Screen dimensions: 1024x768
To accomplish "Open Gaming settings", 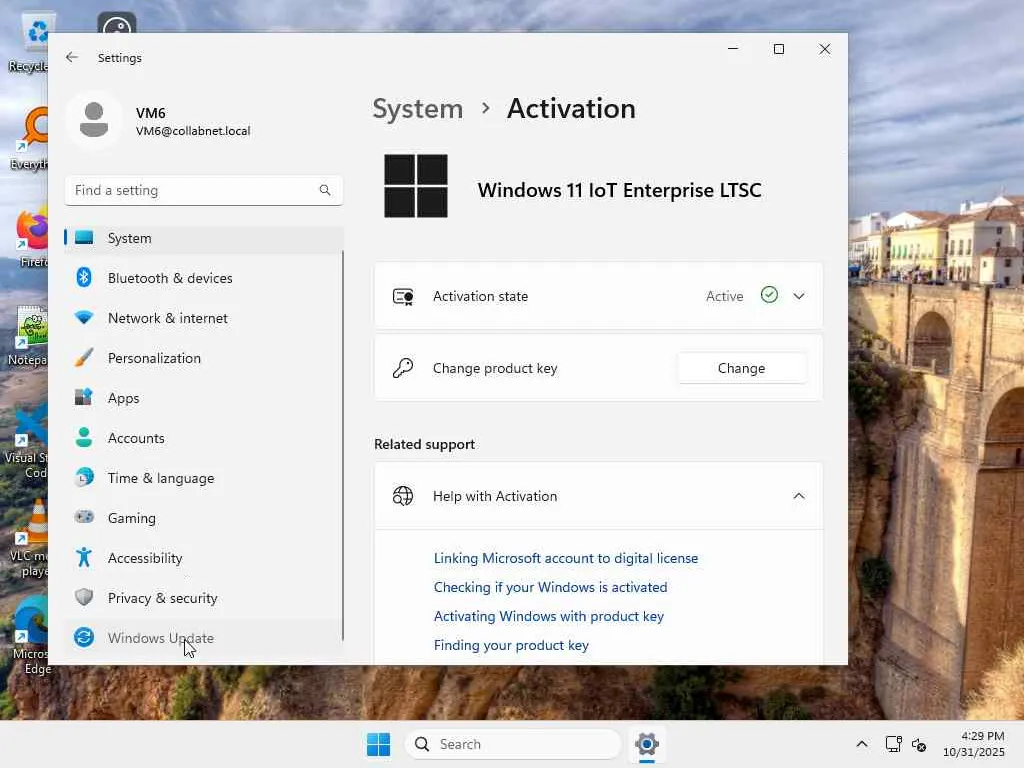I will [x=204, y=518].
